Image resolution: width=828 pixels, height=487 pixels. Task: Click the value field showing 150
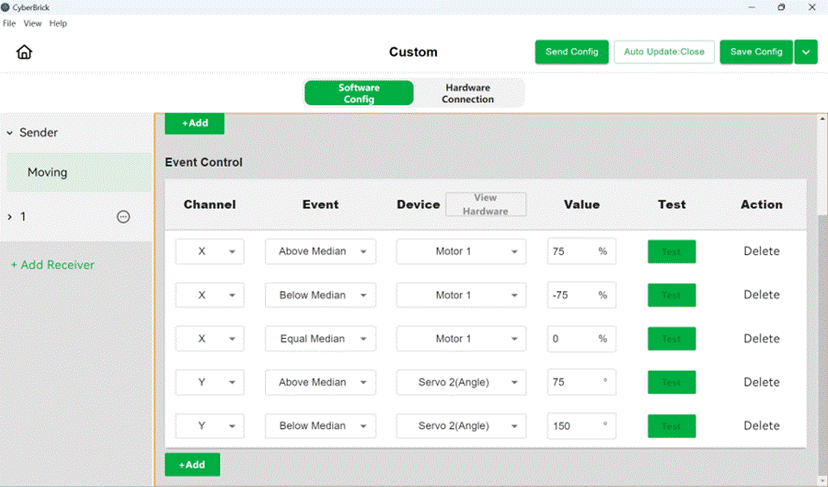coord(581,426)
